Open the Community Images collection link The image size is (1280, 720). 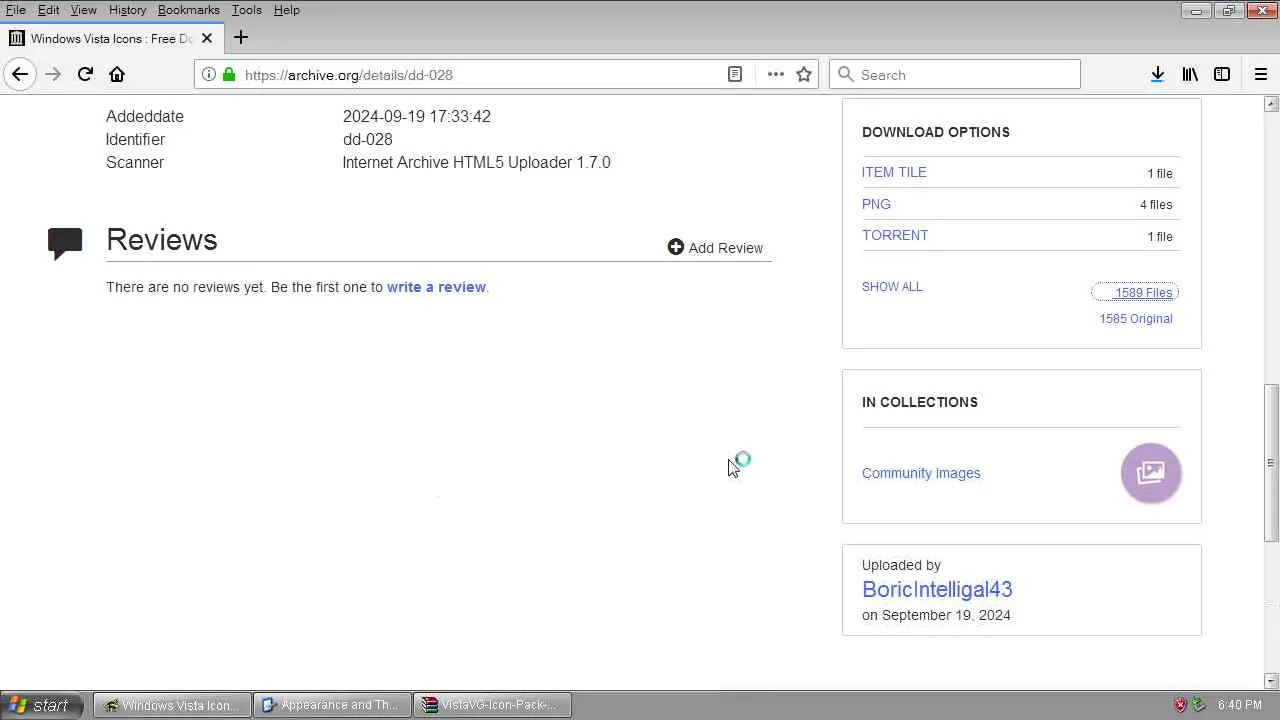tap(921, 473)
